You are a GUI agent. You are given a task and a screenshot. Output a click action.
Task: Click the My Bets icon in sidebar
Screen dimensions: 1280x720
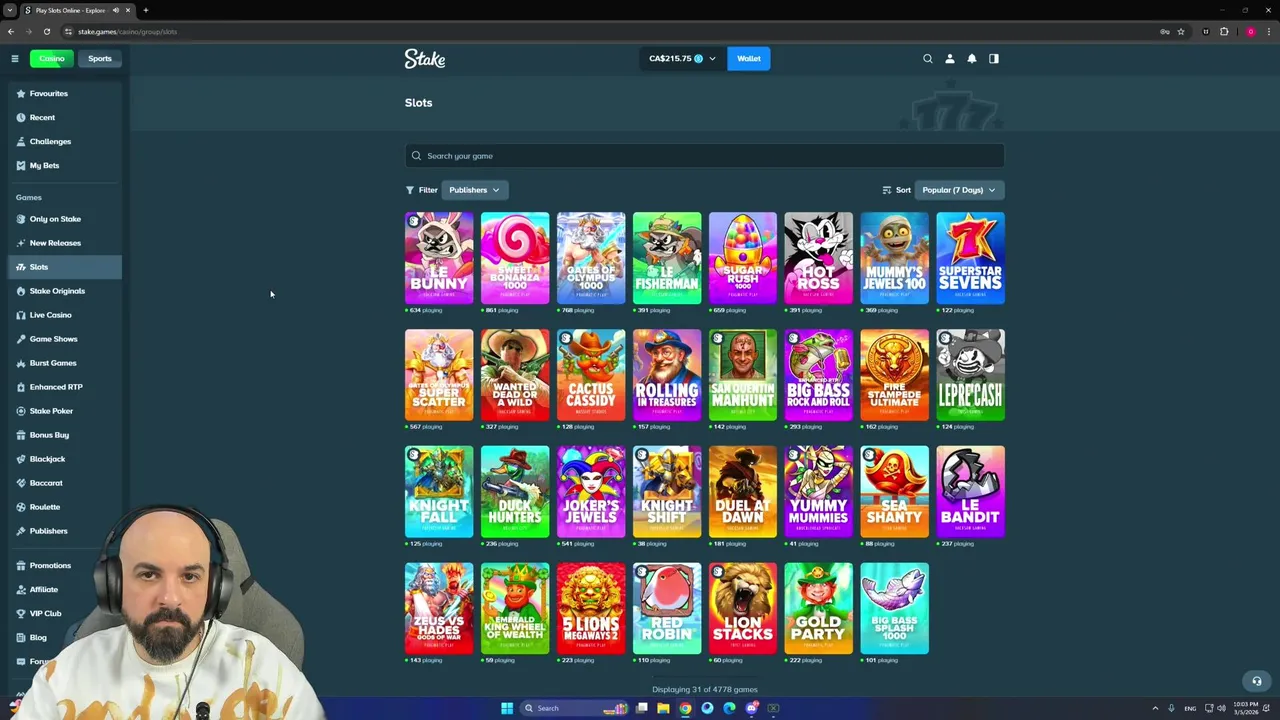coord(21,166)
